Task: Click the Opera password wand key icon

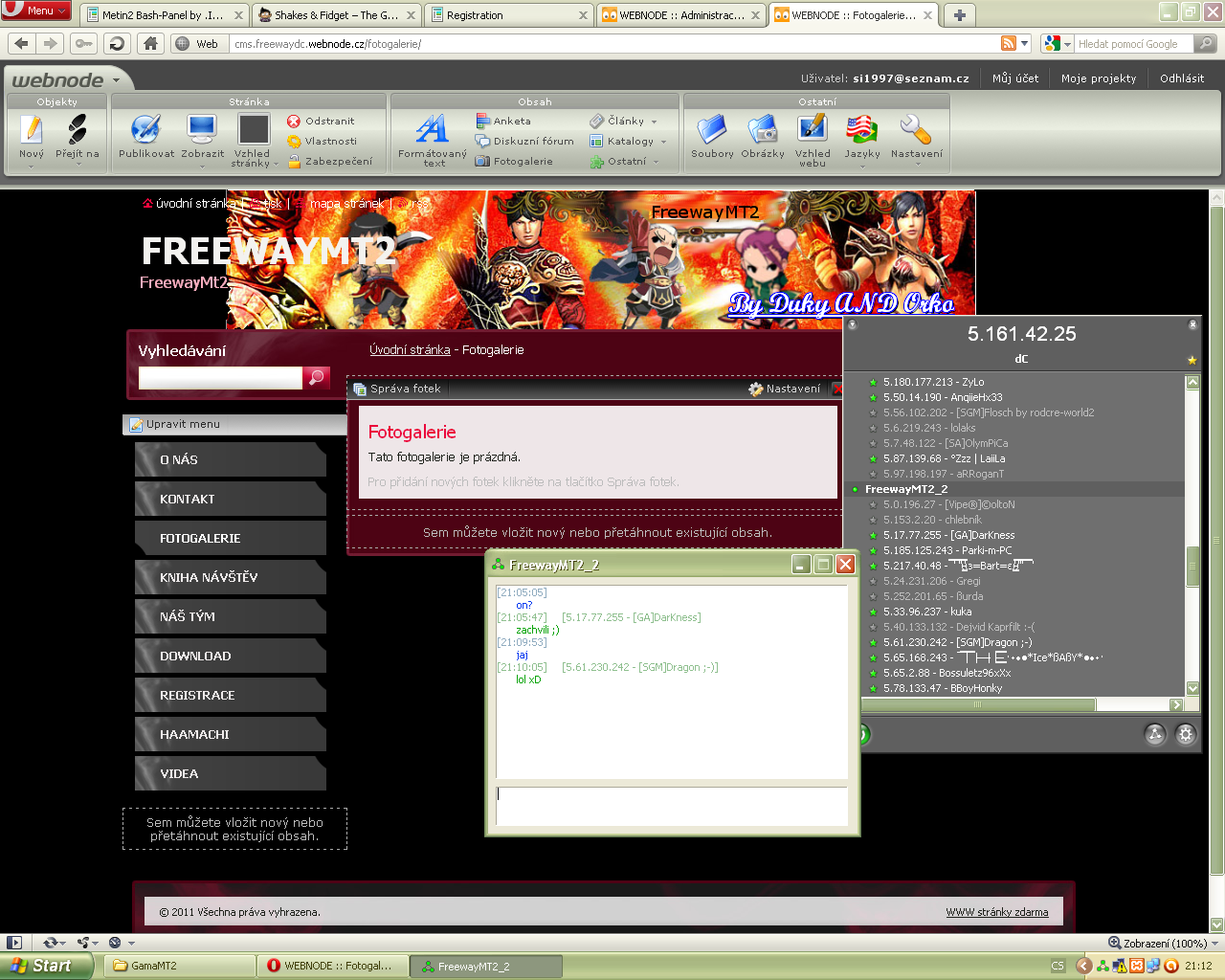Action: (83, 43)
